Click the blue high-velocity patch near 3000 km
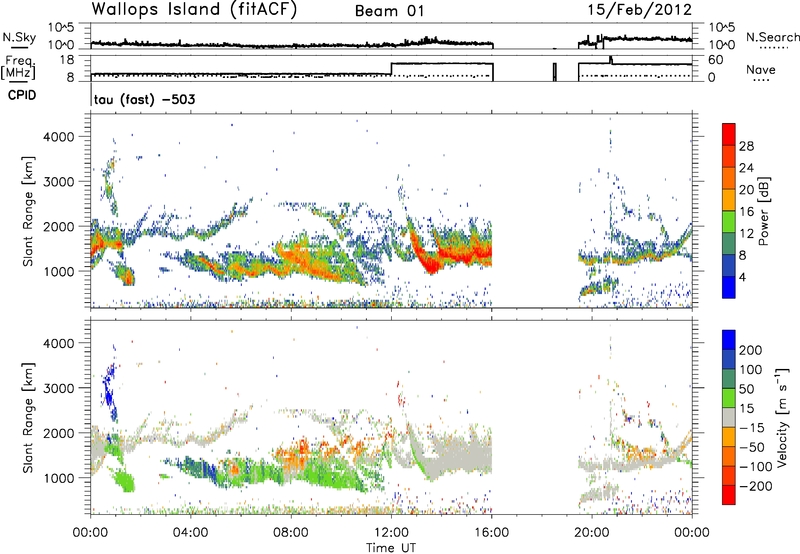800x554 pixels. click(x=109, y=392)
